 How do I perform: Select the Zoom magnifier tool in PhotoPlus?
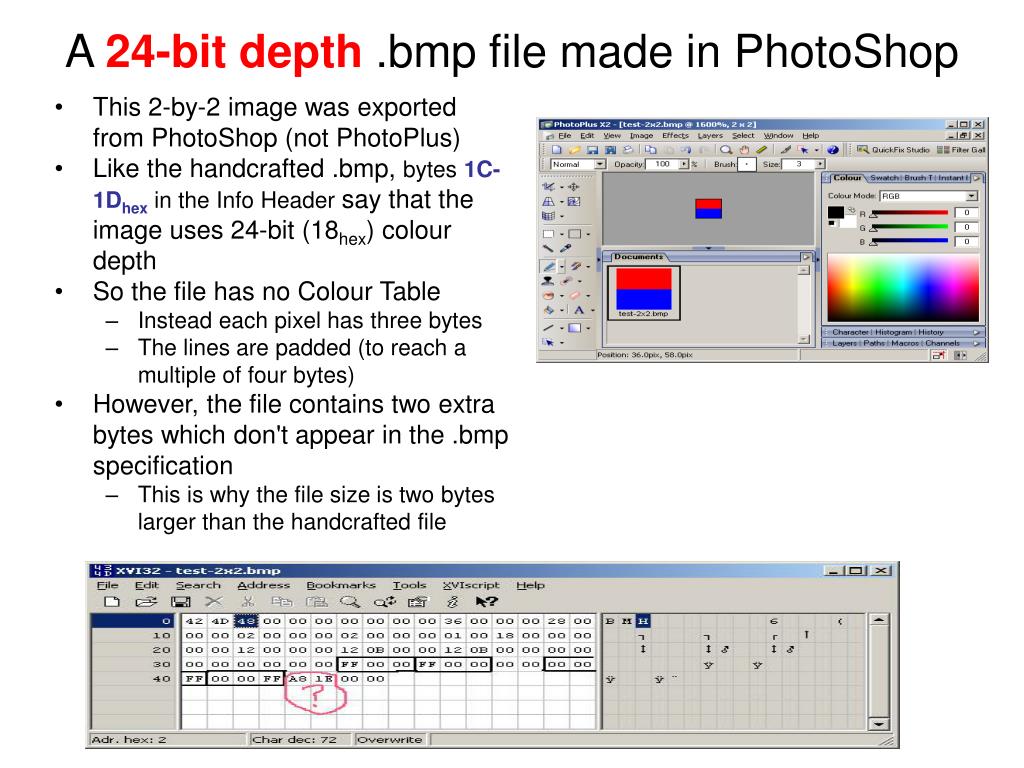726,150
